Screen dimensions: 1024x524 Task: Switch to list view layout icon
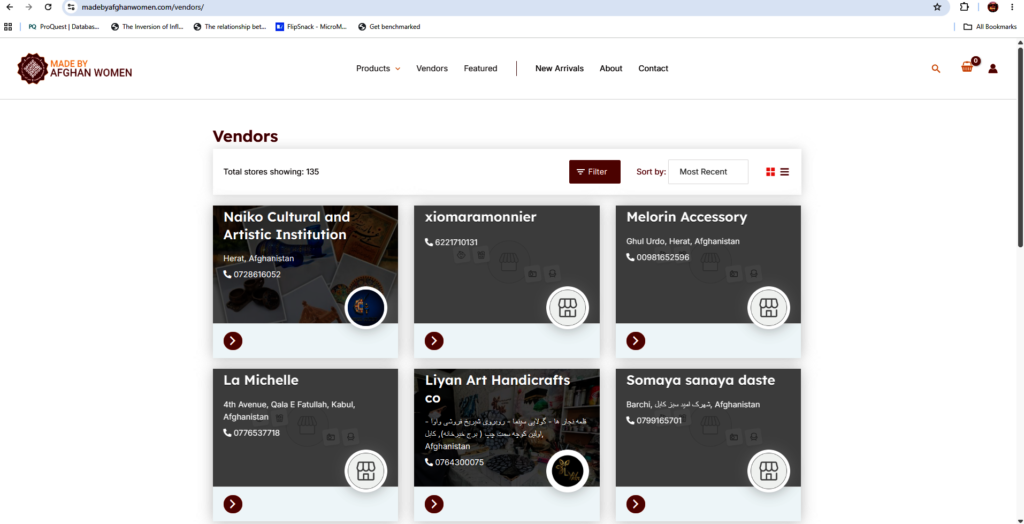click(x=784, y=172)
